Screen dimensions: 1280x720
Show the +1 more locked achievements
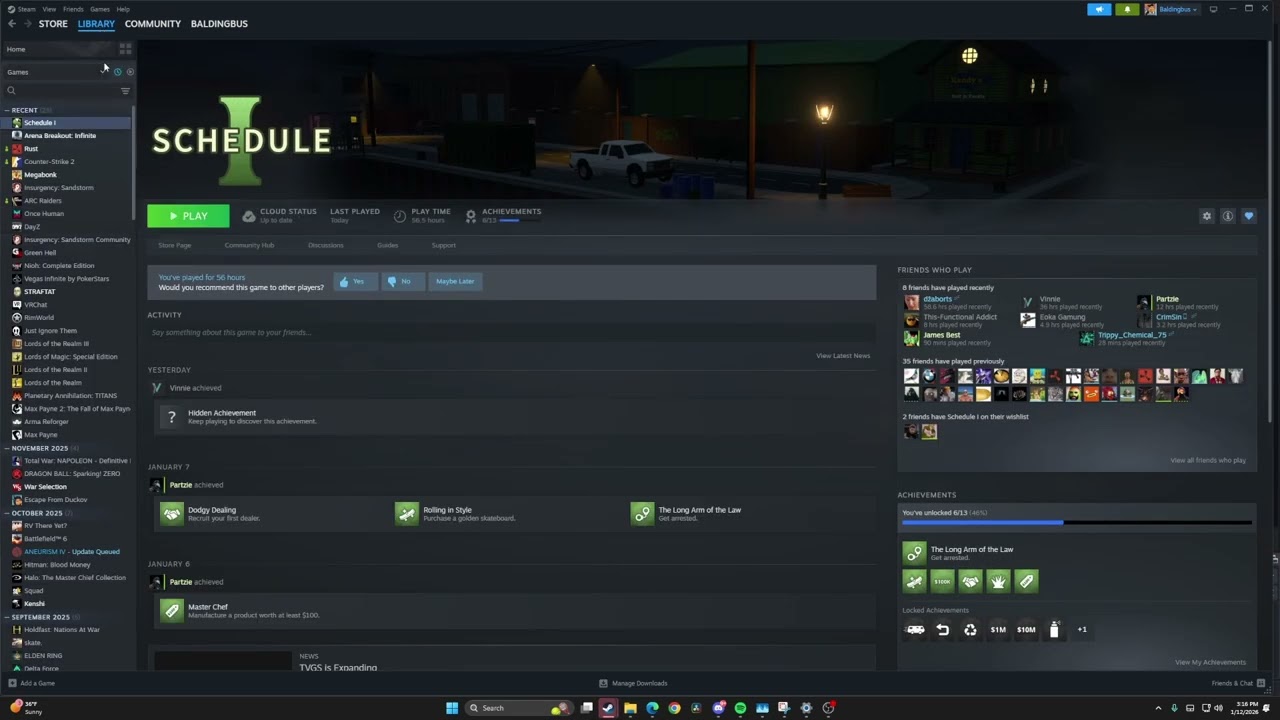(x=1082, y=630)
